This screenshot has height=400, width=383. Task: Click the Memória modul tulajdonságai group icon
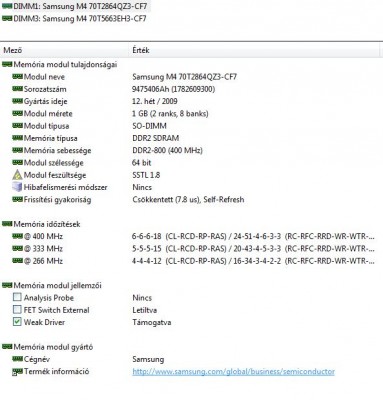coord(7,64)
